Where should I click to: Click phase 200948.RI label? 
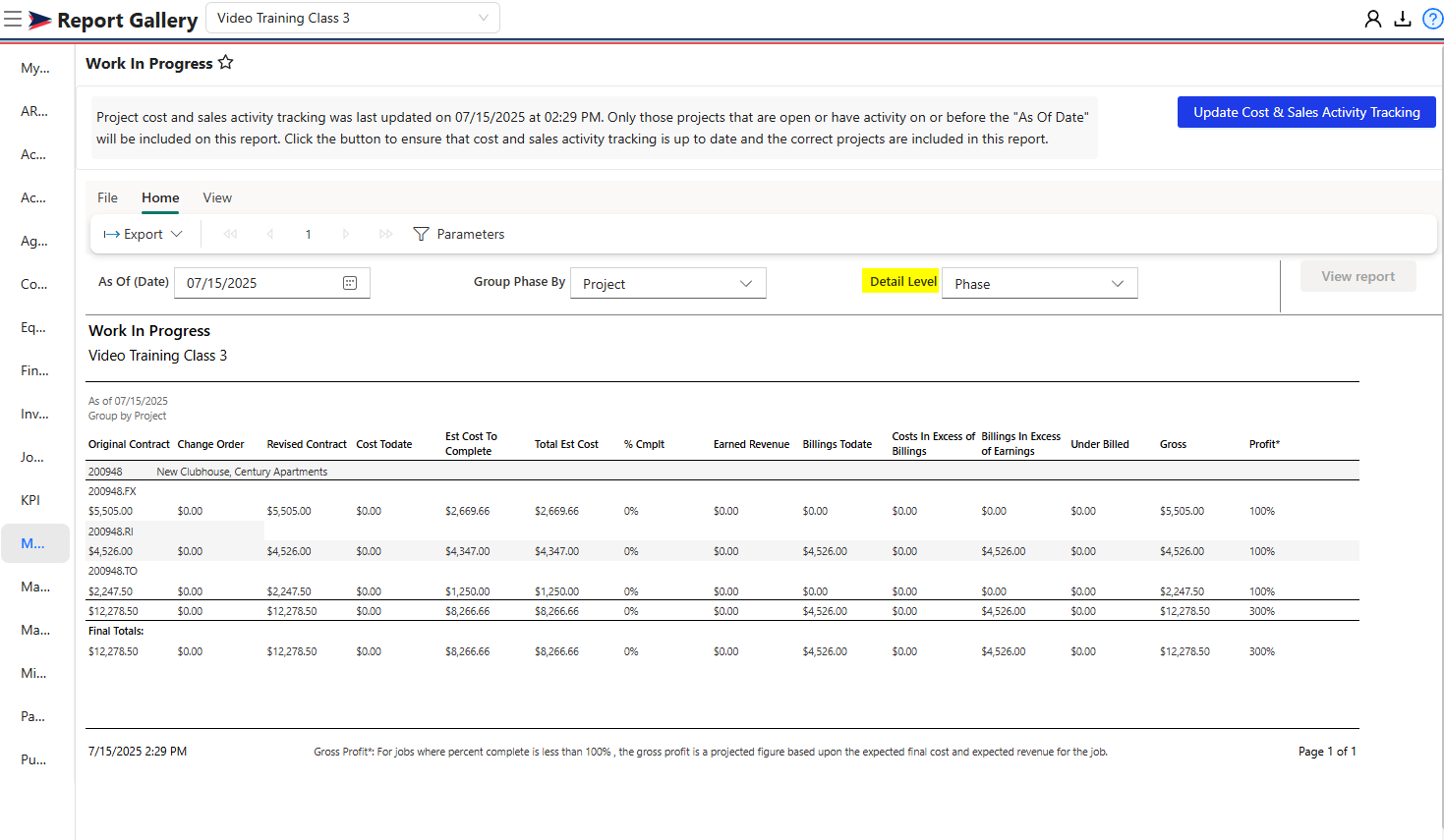[x=110, y=532]
